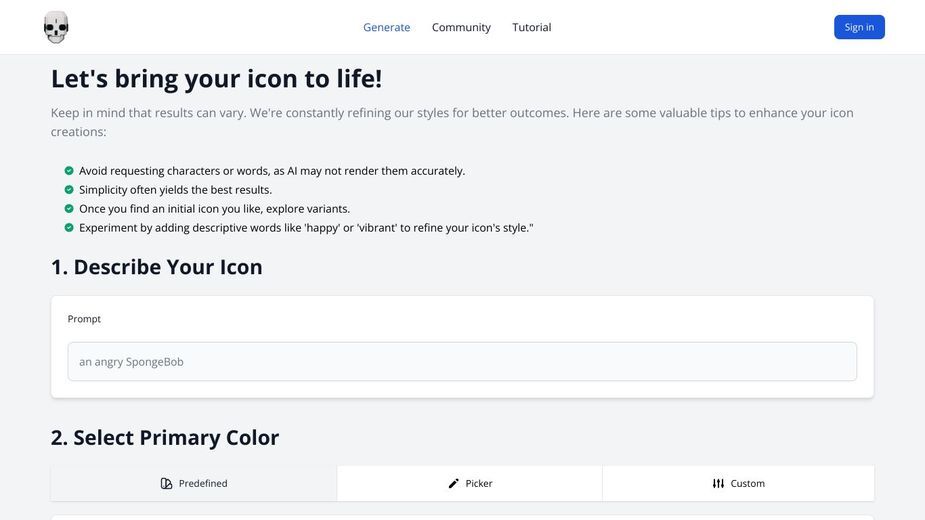Viewport: 925px width, 520px height.
Task: Click the tip about exploring variants
Action: [214, 208]
